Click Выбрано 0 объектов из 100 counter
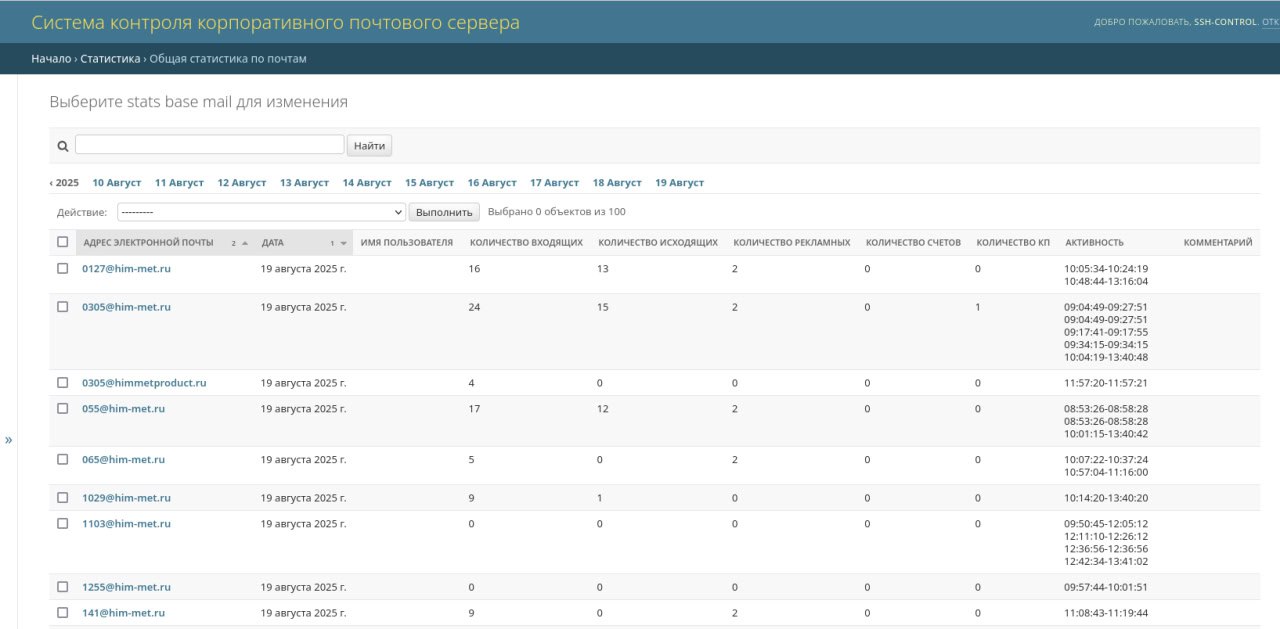 pos(557,212)
